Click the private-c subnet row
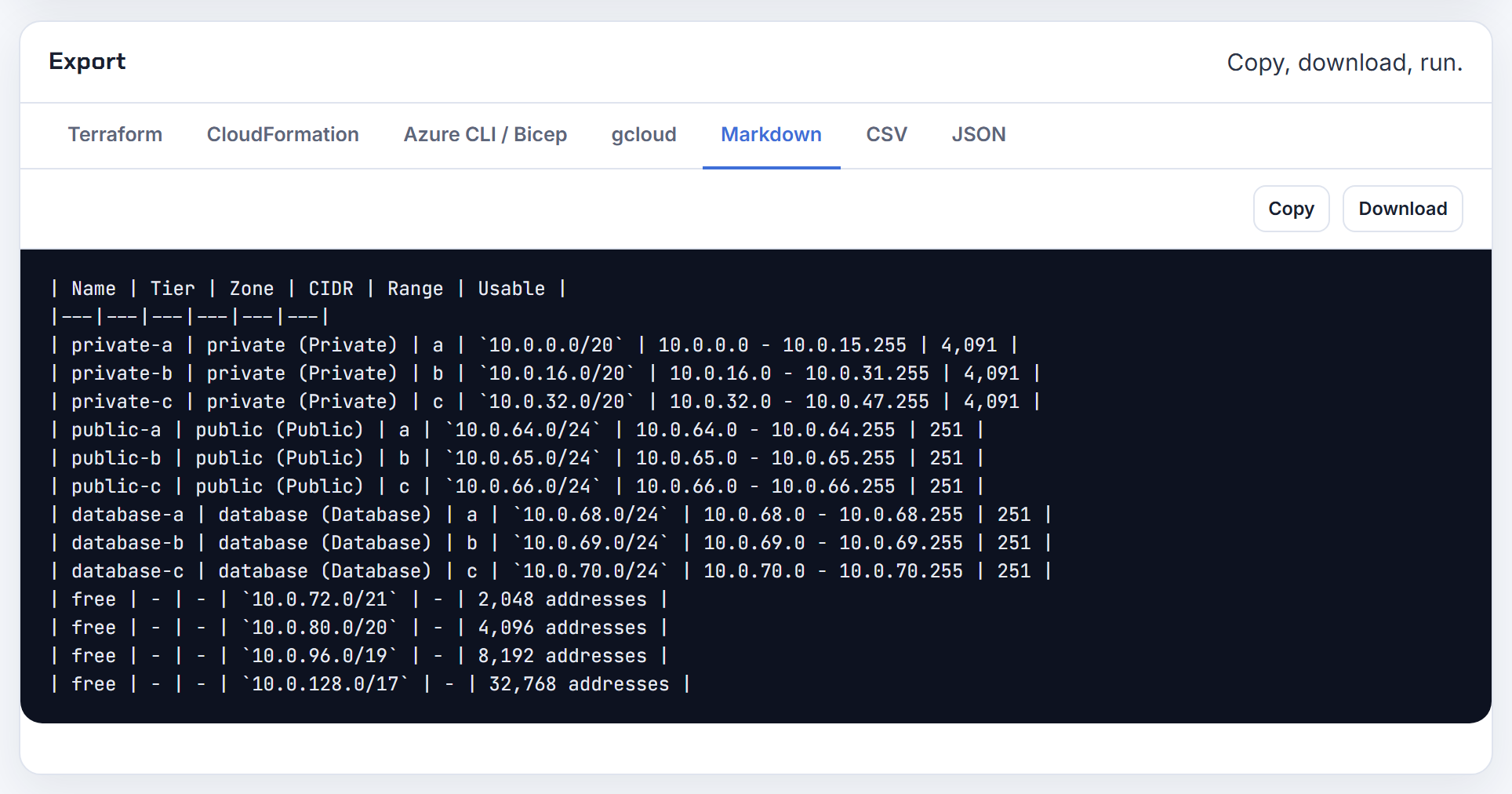 click(x=546, y=402)
